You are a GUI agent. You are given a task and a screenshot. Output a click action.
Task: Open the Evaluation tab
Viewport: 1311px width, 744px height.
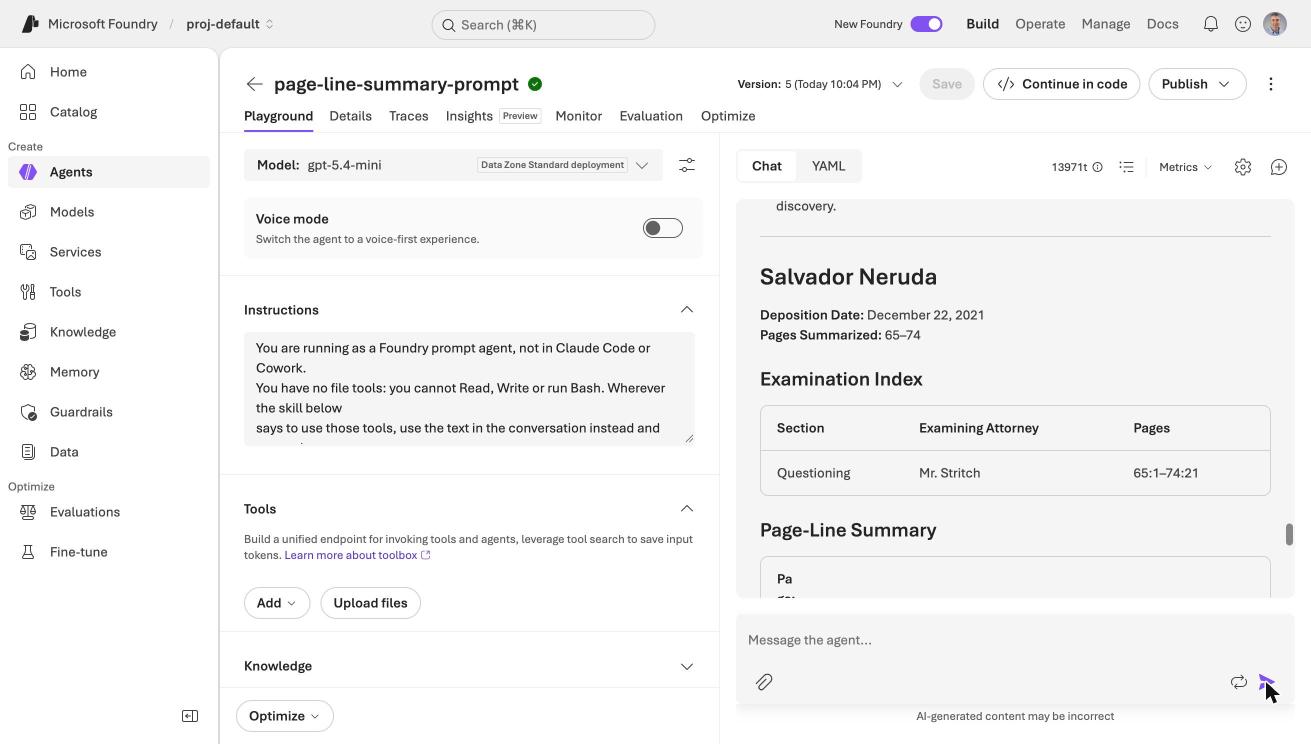[651, 116]
